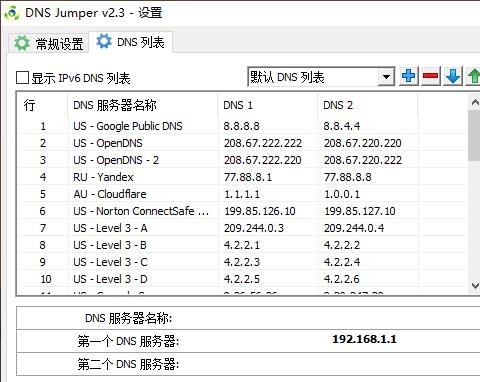
Task: Switch to the DNS 列表 tab
Action: (x=131, y=42)
